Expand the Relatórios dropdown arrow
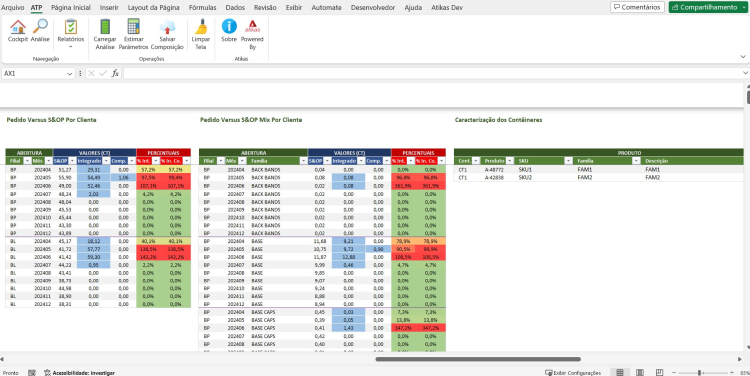The height and width of the screenshot is (376, 750). 71,47
